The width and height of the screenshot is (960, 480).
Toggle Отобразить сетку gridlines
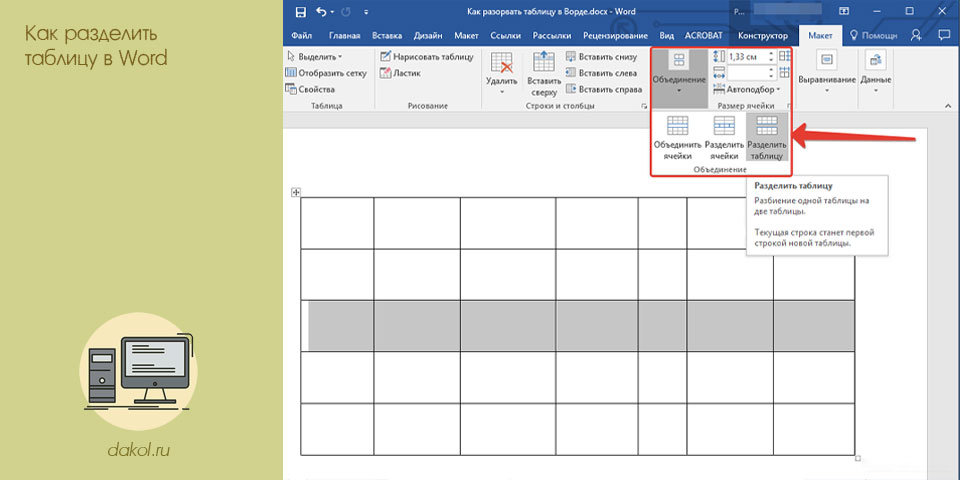tap(326, 73)
